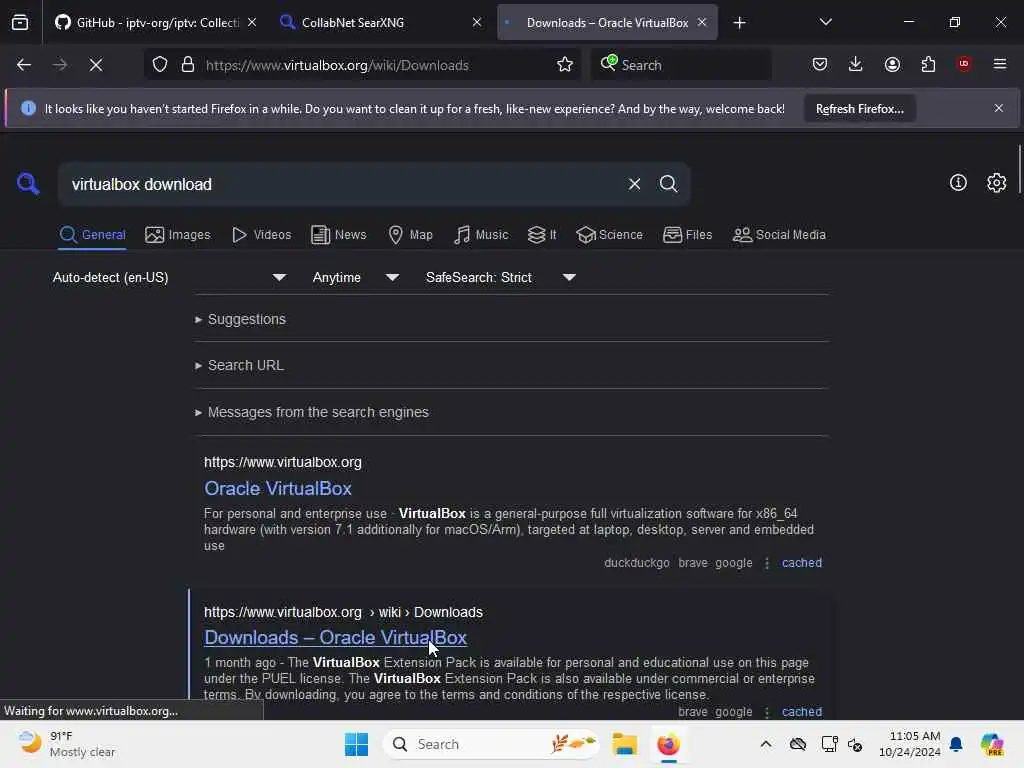Close the Downloads – Oracle VirtualBox tab
This screenshot has width=1024, height=768.
pos(702,22)
